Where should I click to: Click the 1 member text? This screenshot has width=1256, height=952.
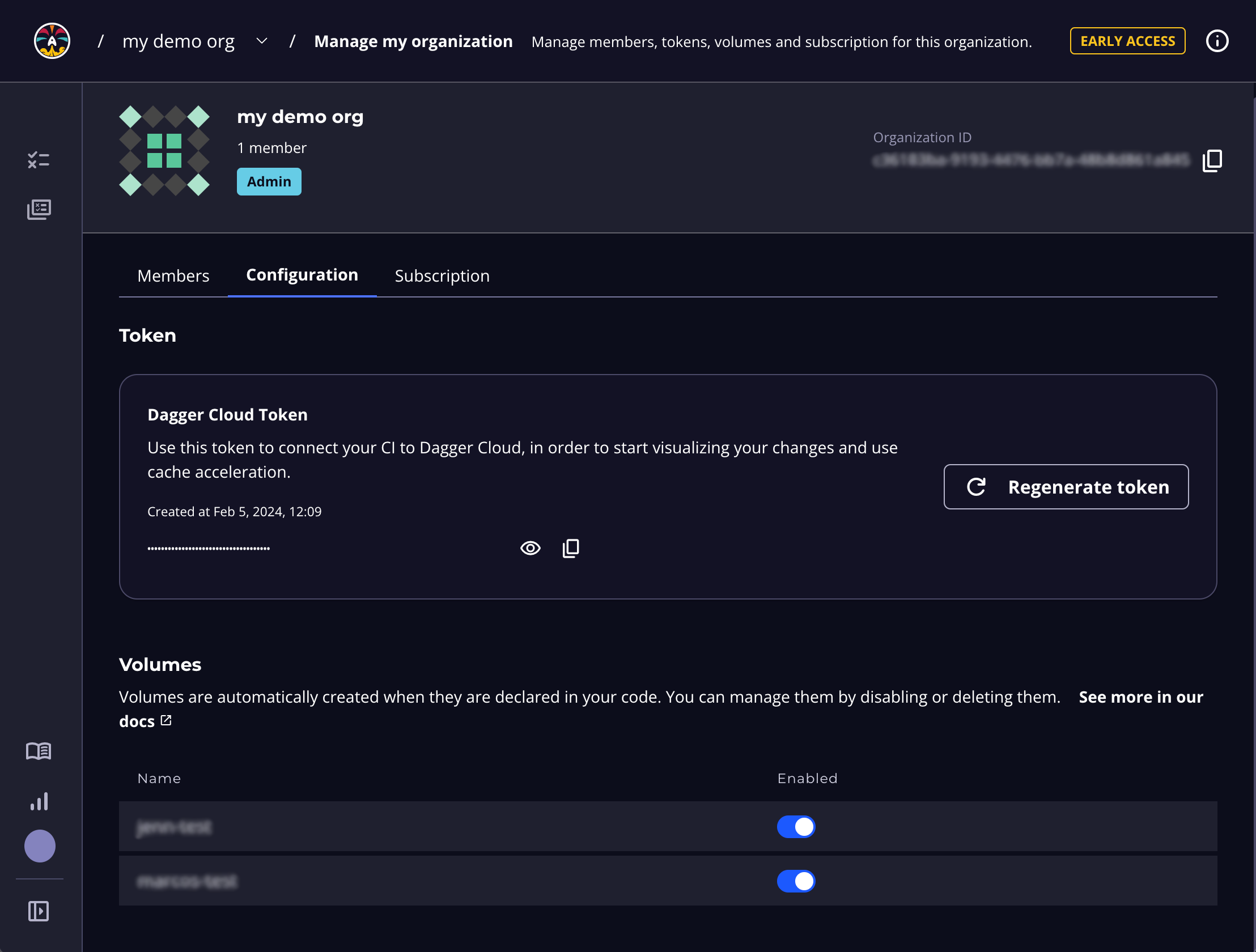[271, 148]
